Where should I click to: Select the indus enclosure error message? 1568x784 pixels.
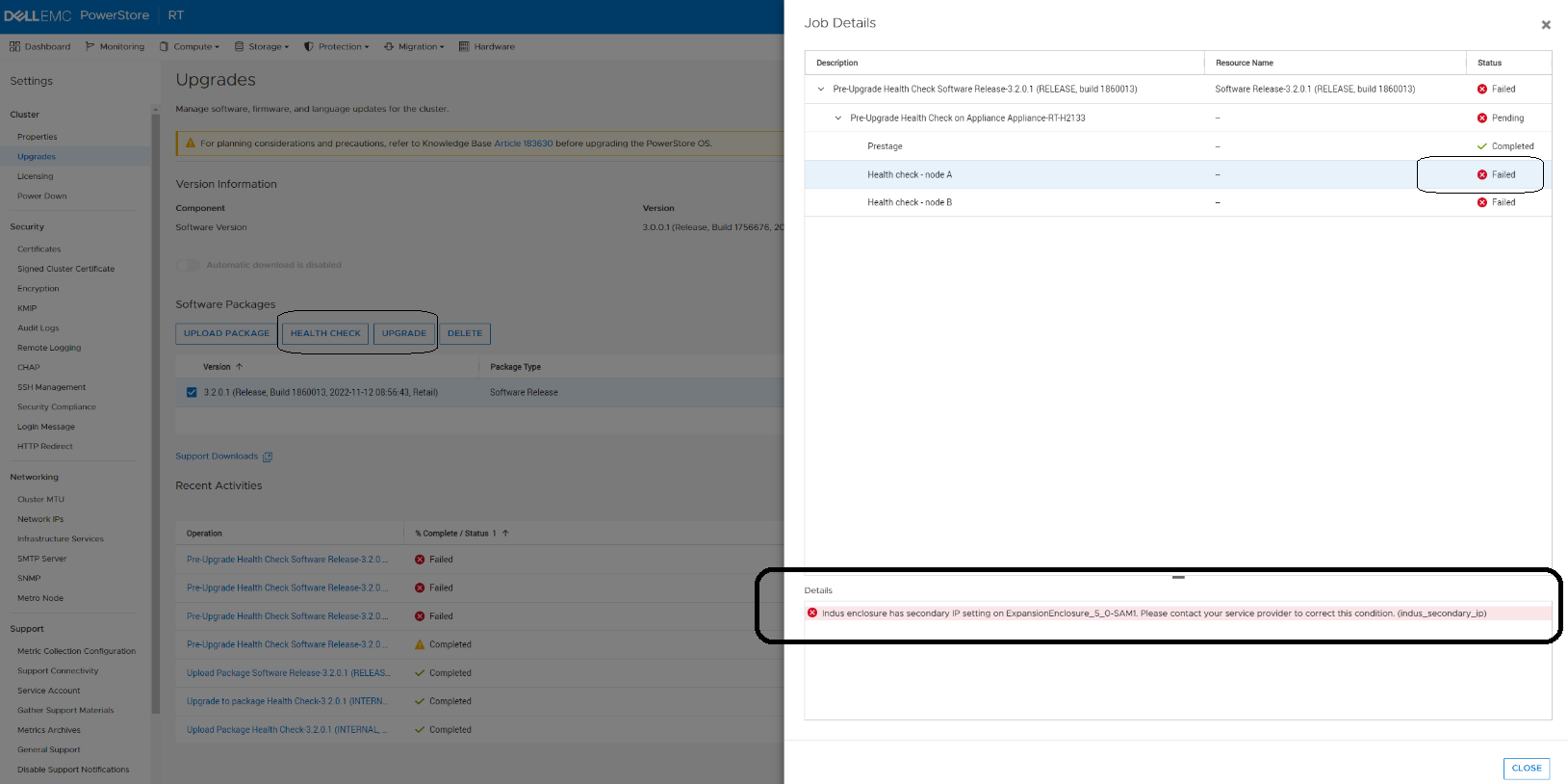click(x=1178, y=613)
